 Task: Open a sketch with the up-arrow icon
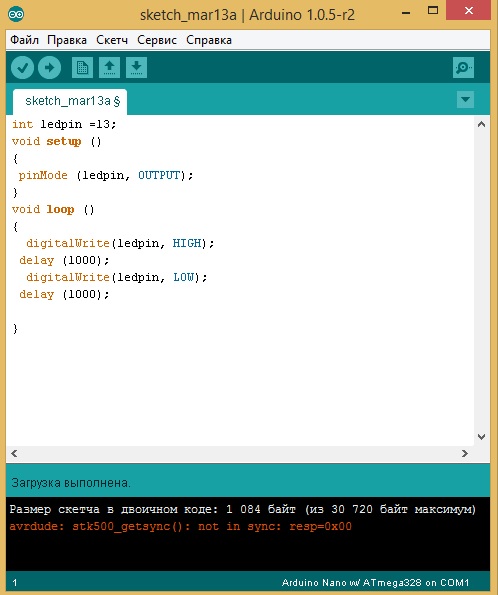pos(109,68)
